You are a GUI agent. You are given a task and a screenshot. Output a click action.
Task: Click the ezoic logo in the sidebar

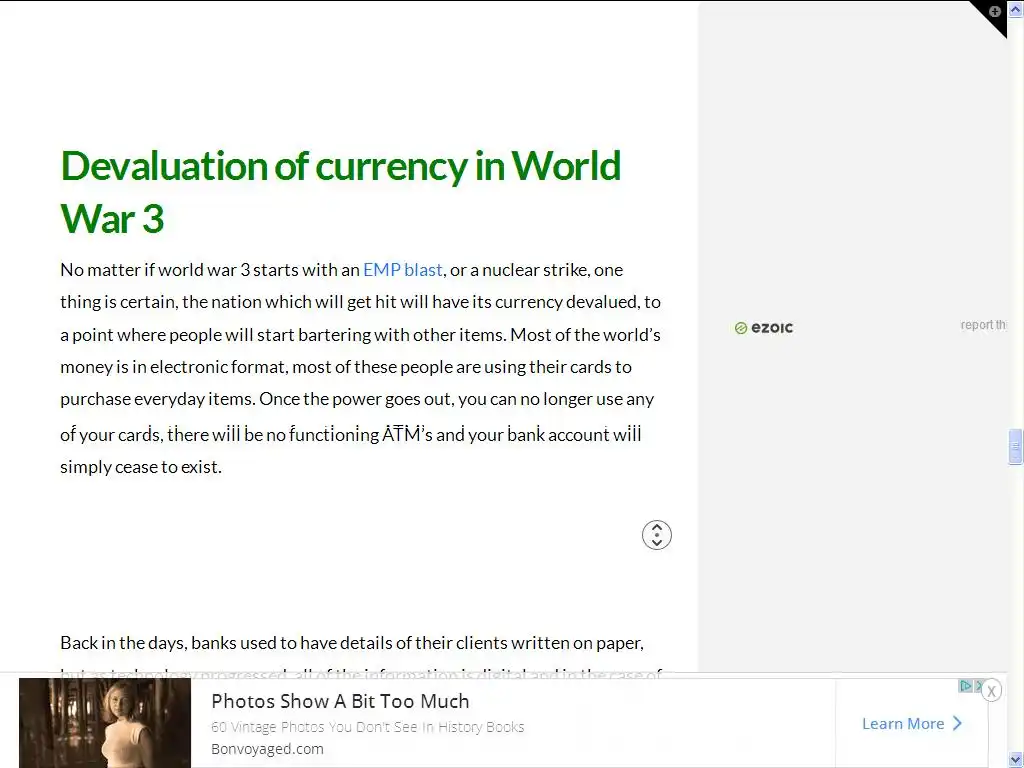point(763,328)
